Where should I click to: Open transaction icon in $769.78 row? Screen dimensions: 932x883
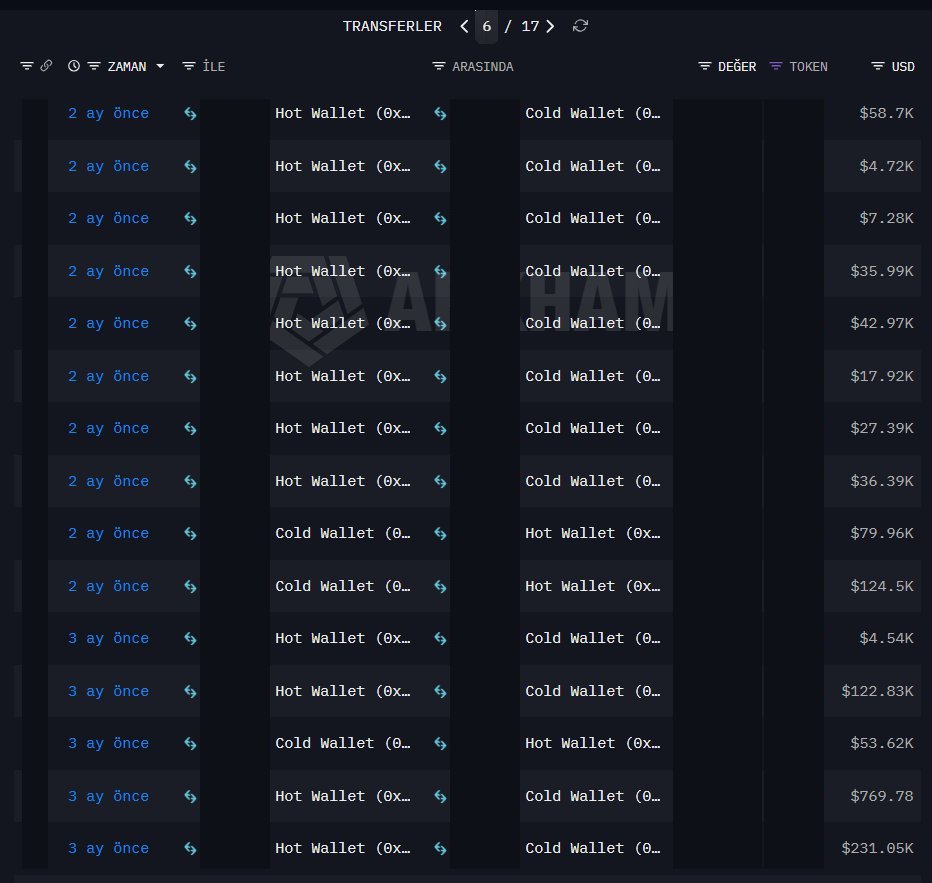point(190,796)
